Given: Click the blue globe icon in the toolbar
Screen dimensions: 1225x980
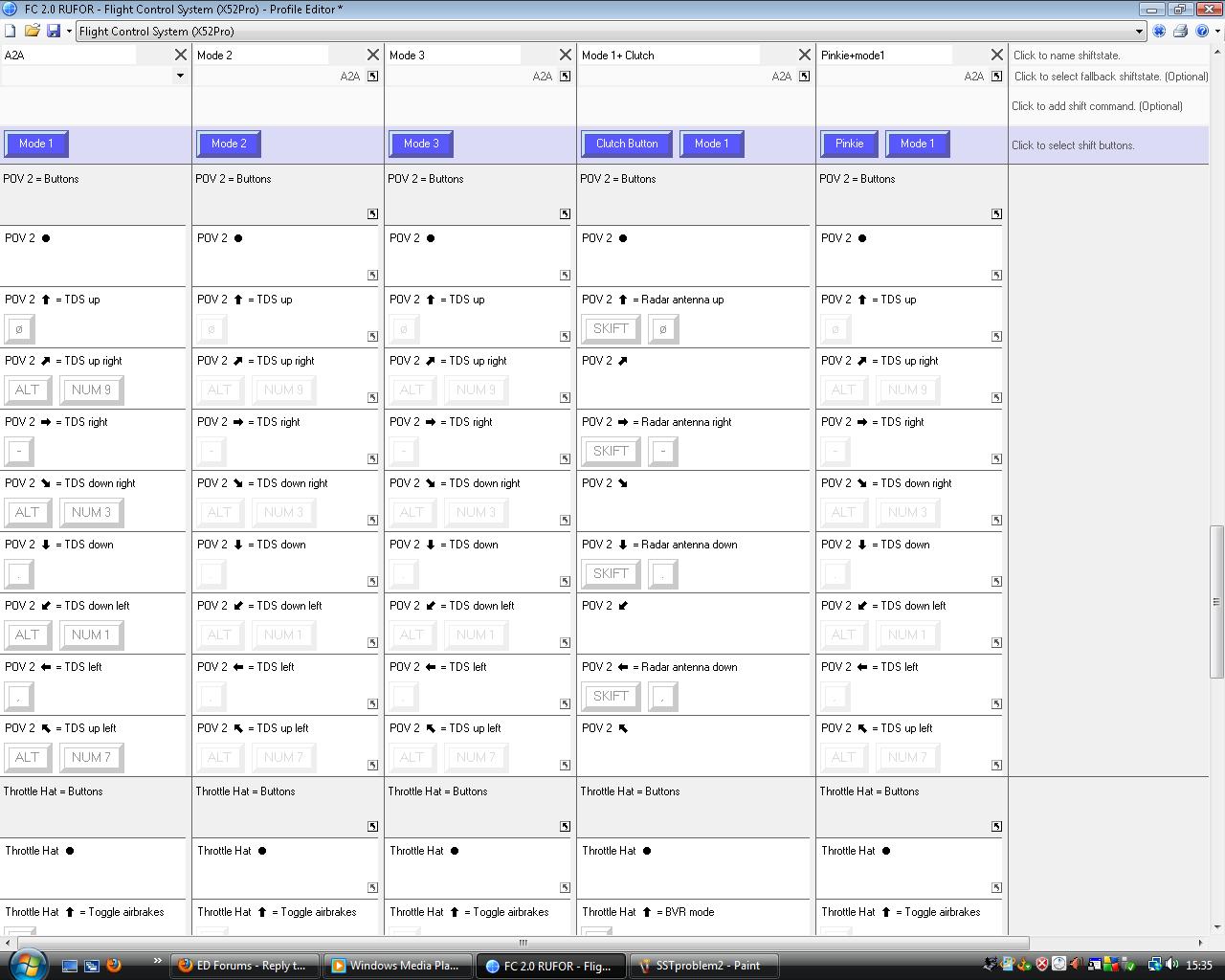Looking at the screenshot, I should click(1159, 31).
